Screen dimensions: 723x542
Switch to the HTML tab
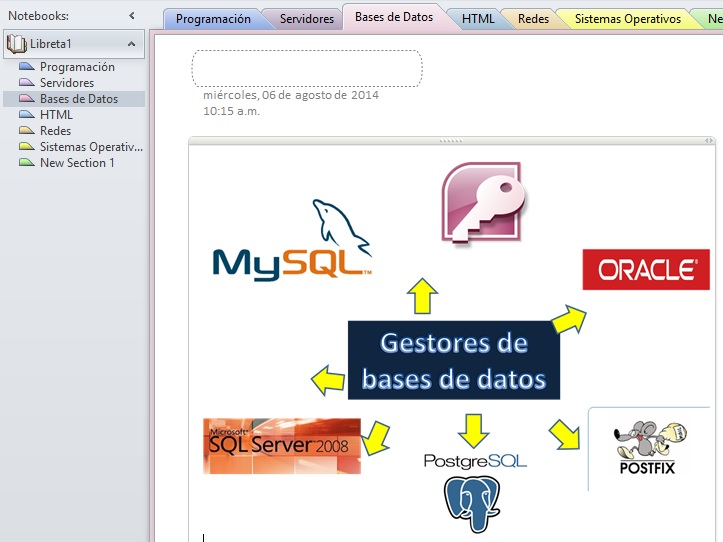click(478, 19)
